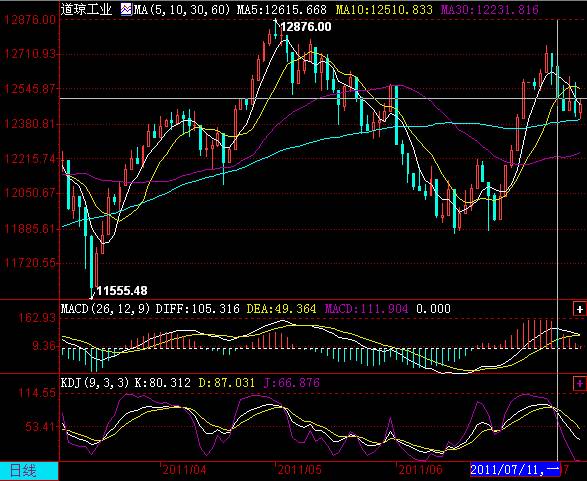
Task: Select the highlighted 2011/07/11 date box
Action: click(x=515, y=469)
